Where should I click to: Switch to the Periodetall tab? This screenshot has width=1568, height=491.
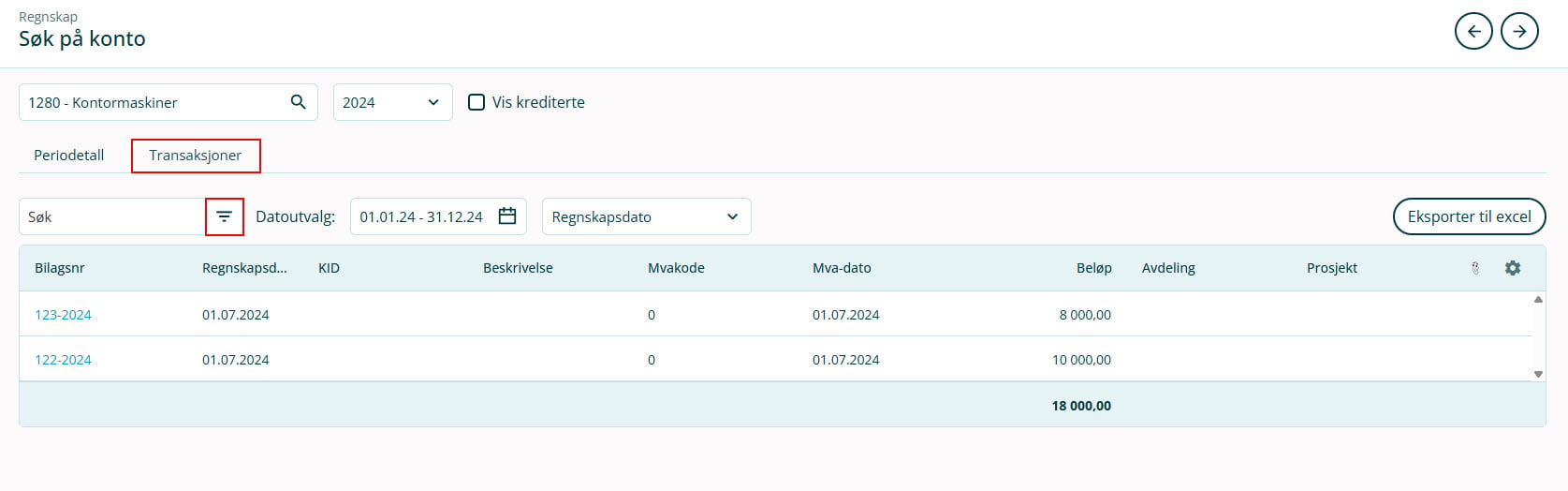click(x=69, y=156)
